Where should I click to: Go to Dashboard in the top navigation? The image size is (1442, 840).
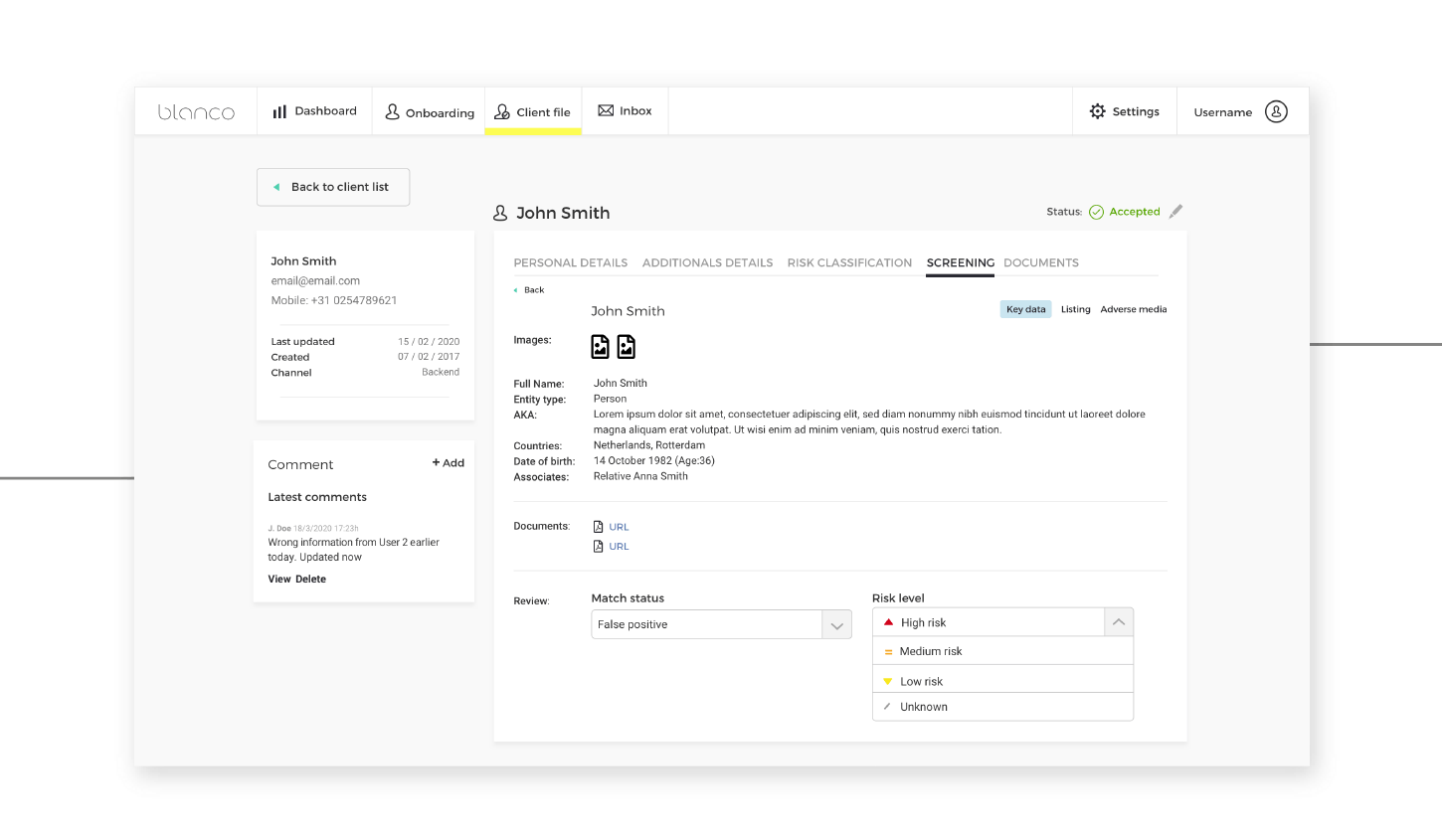[314, 111]
